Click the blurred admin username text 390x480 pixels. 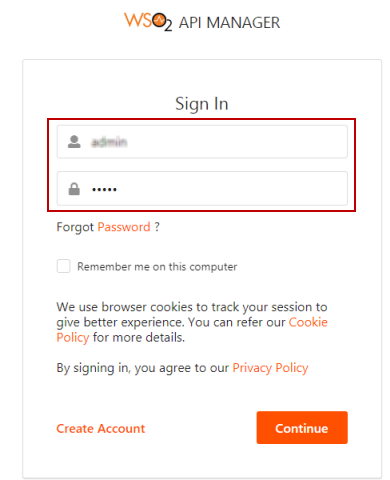pos(109,142)
